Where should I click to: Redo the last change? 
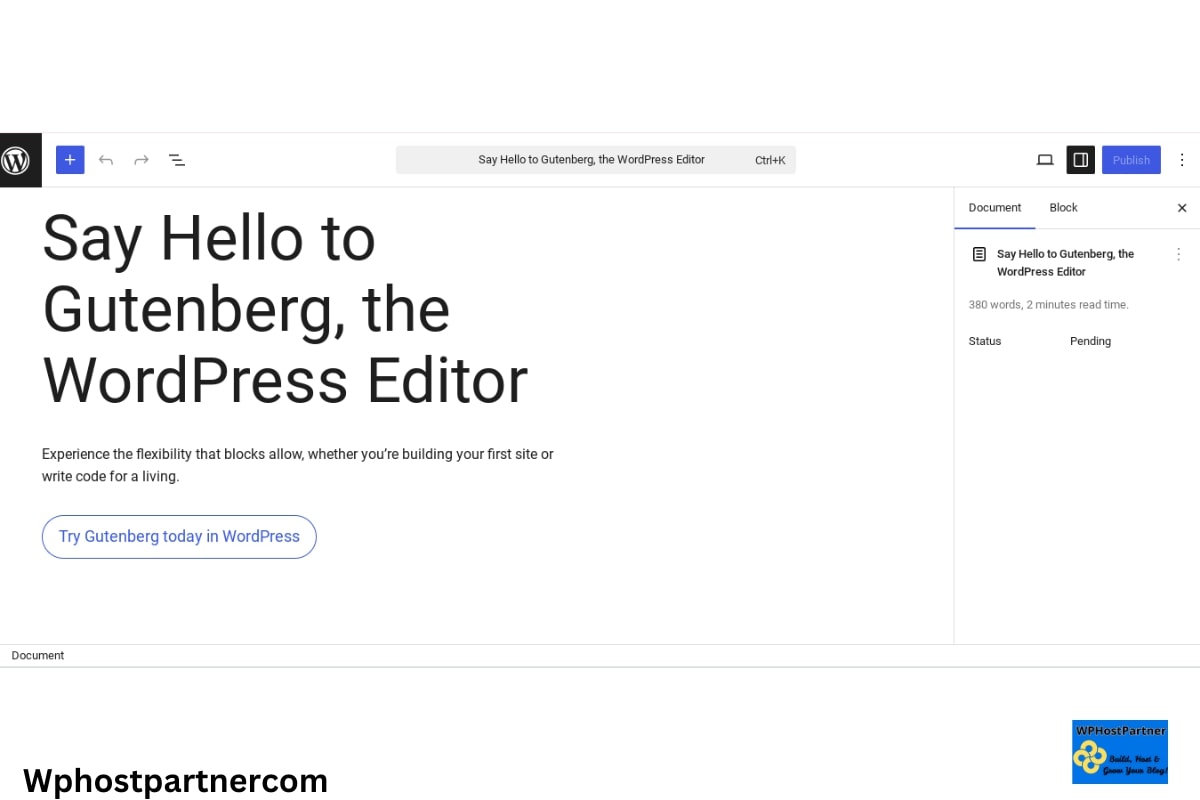(x=141, y=160)
